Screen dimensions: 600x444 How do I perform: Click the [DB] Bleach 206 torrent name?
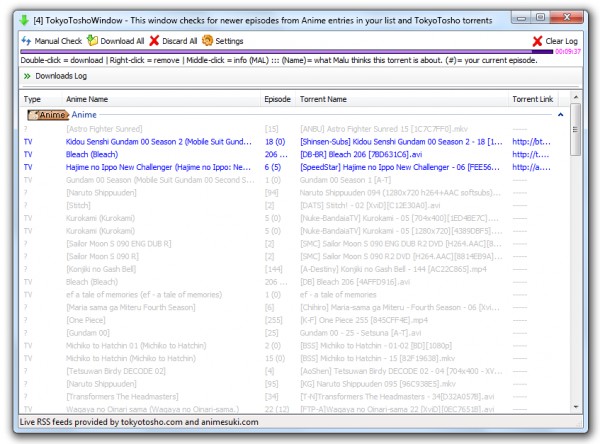(x=355, y=282)
